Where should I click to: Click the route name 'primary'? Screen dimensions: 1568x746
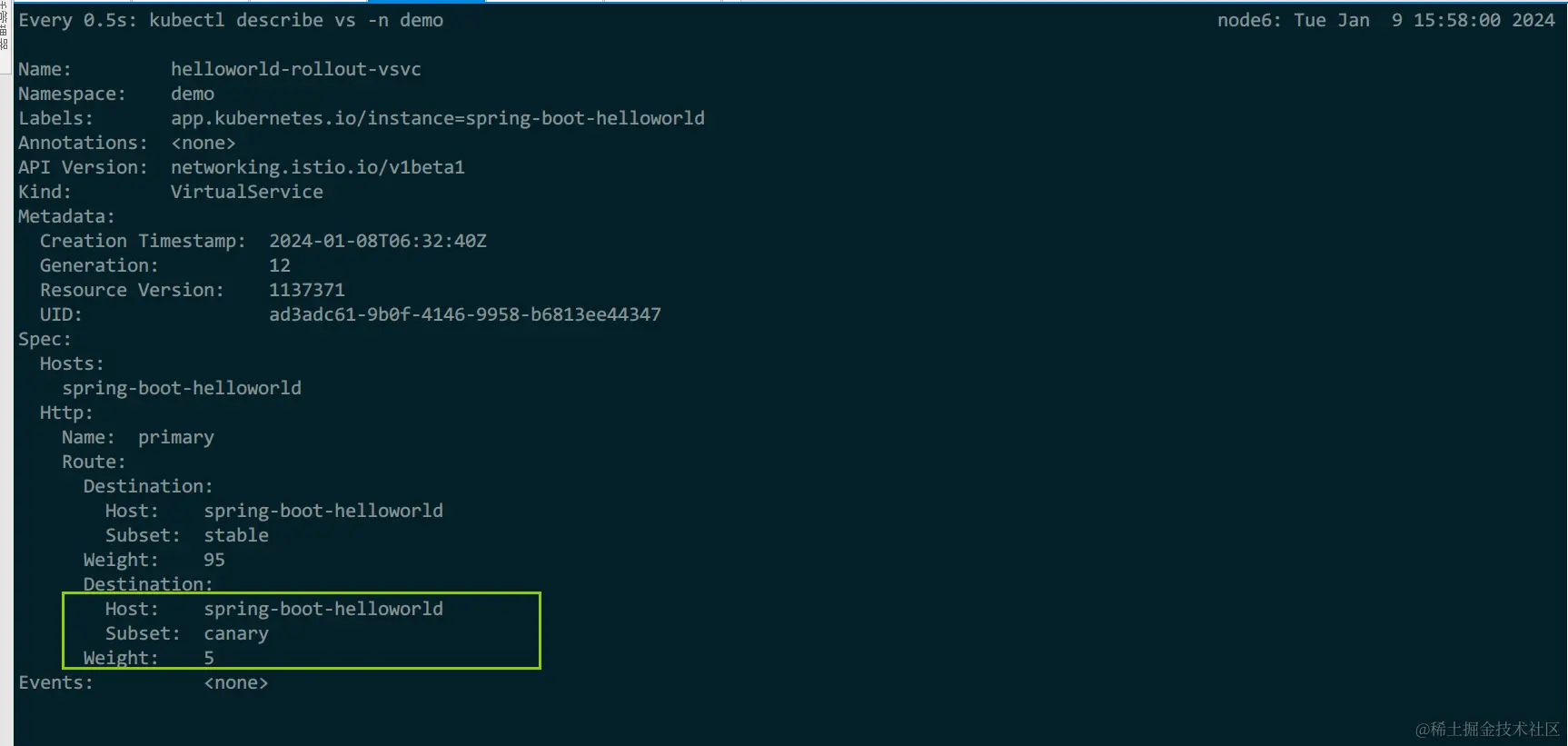click(x=176, y=437)
